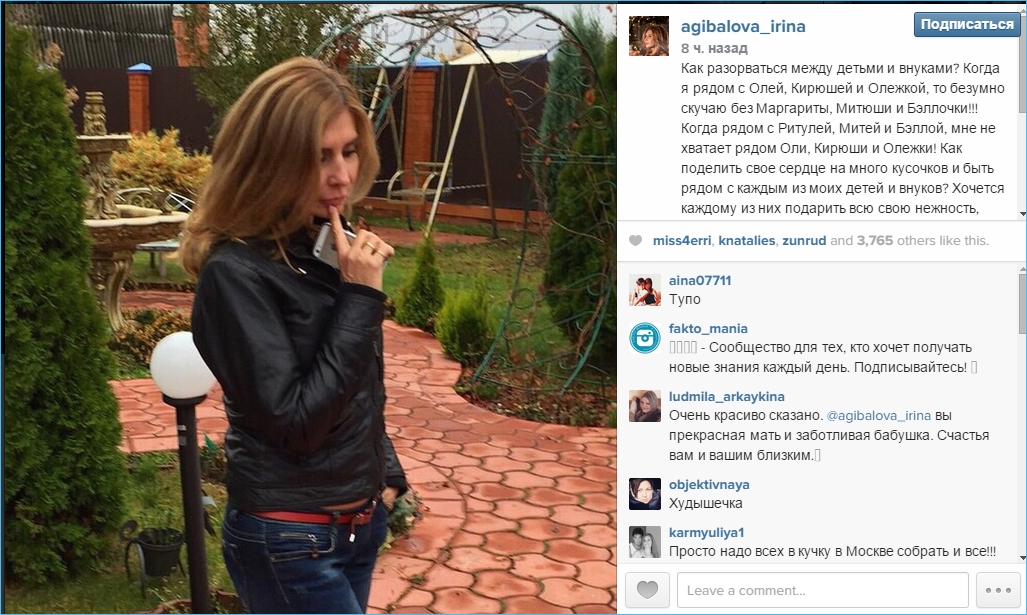The image size is (1027, 615).
Task: Click the Подписаться follow button
Action: coord(967,24)
